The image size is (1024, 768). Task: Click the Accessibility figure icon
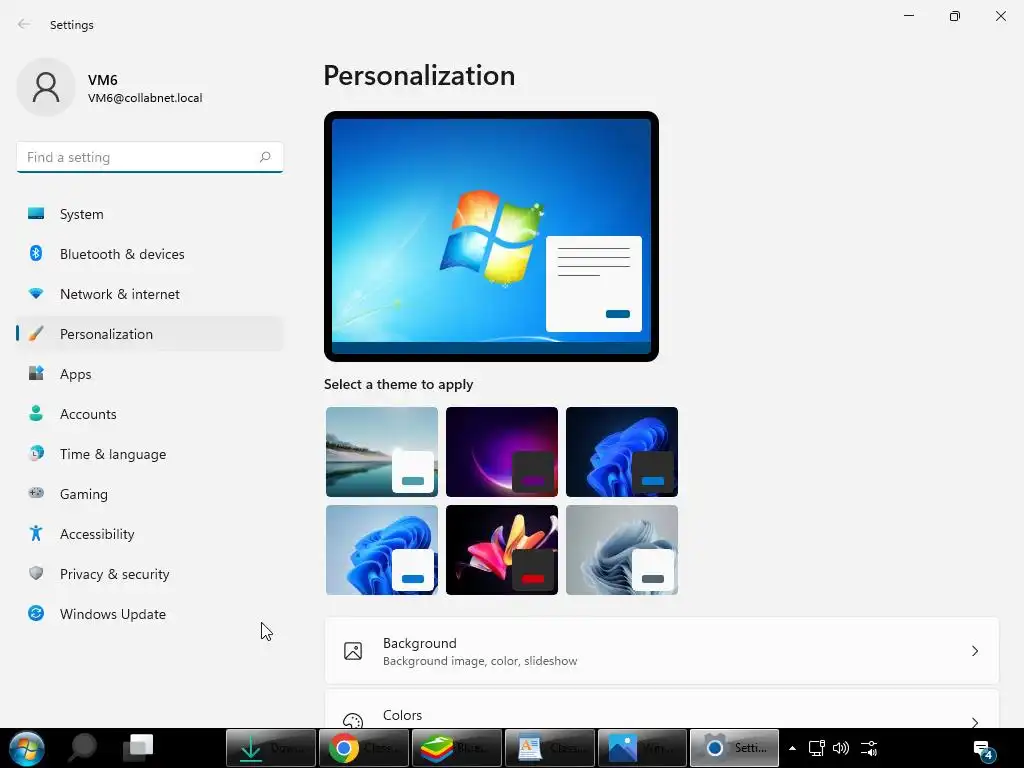point(36,534)
